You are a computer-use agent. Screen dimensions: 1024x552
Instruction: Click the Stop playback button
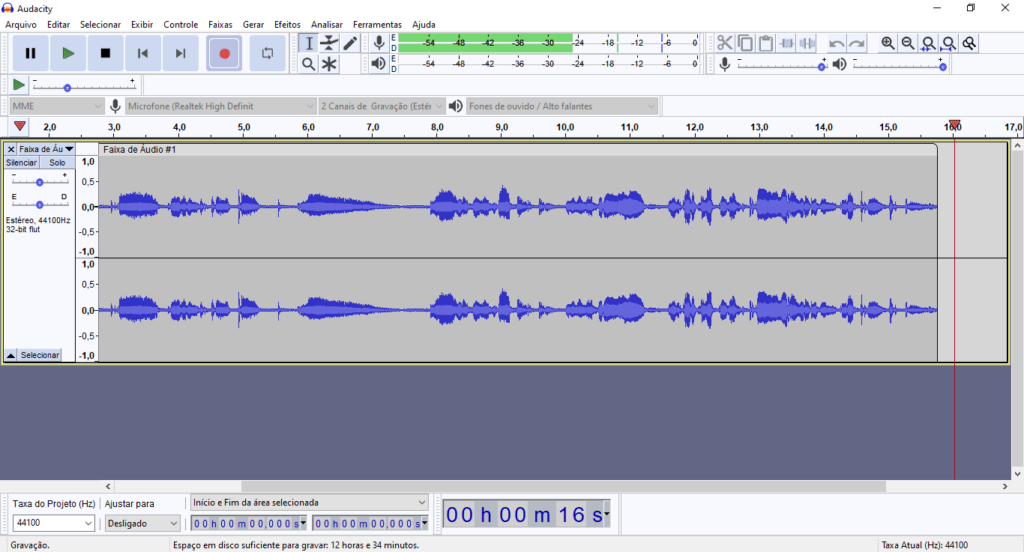click(x=105, y=53)
